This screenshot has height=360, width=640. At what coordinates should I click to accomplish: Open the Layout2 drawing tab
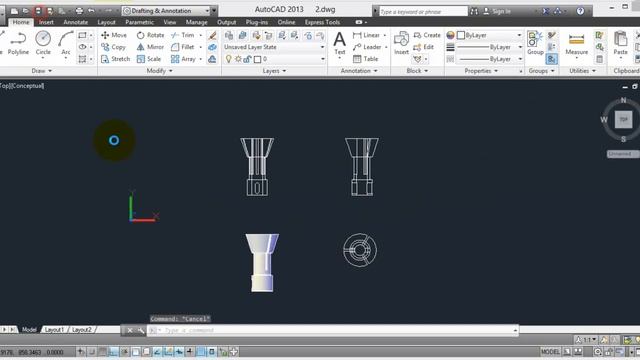82,329
